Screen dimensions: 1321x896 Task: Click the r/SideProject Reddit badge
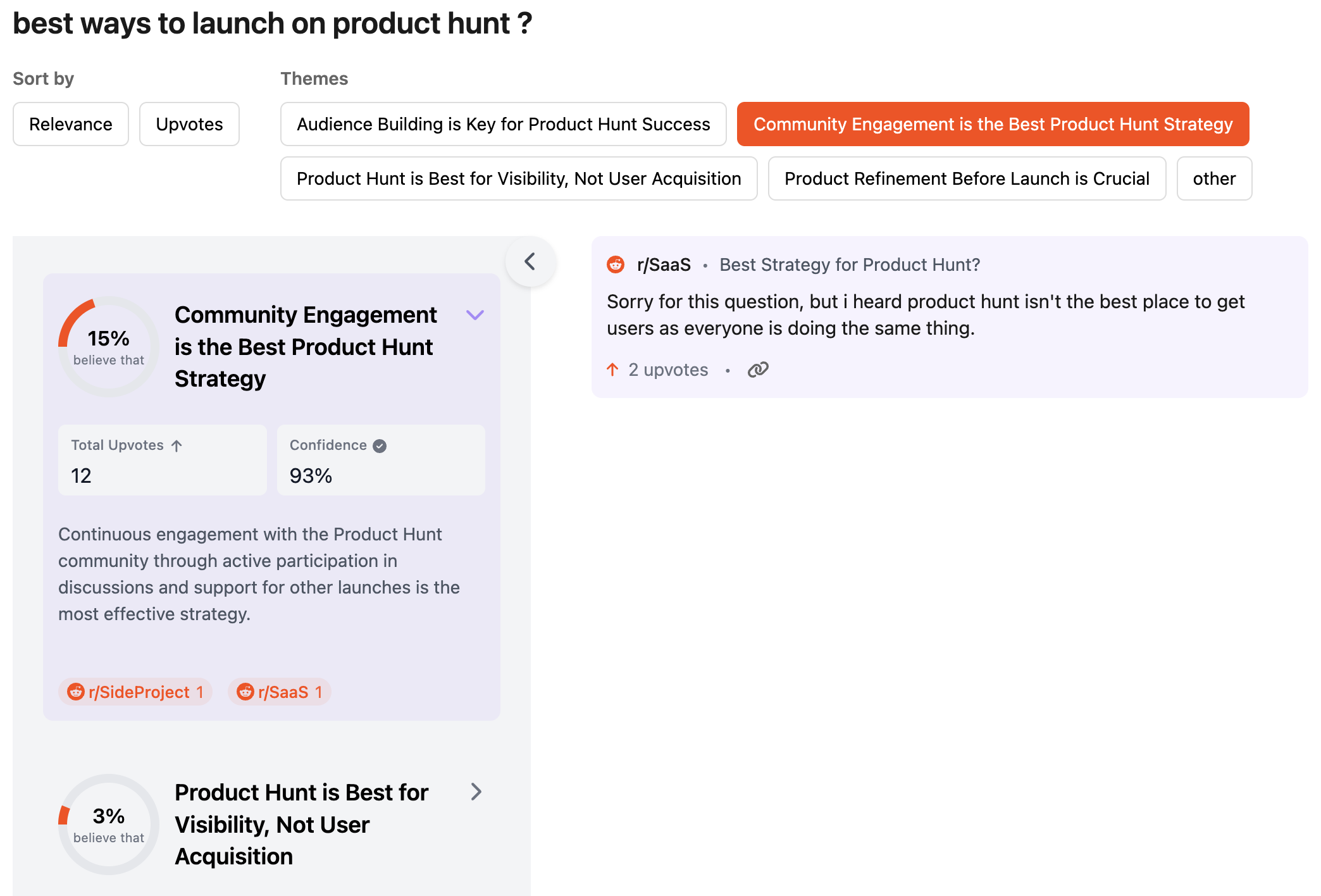(135, 692)
